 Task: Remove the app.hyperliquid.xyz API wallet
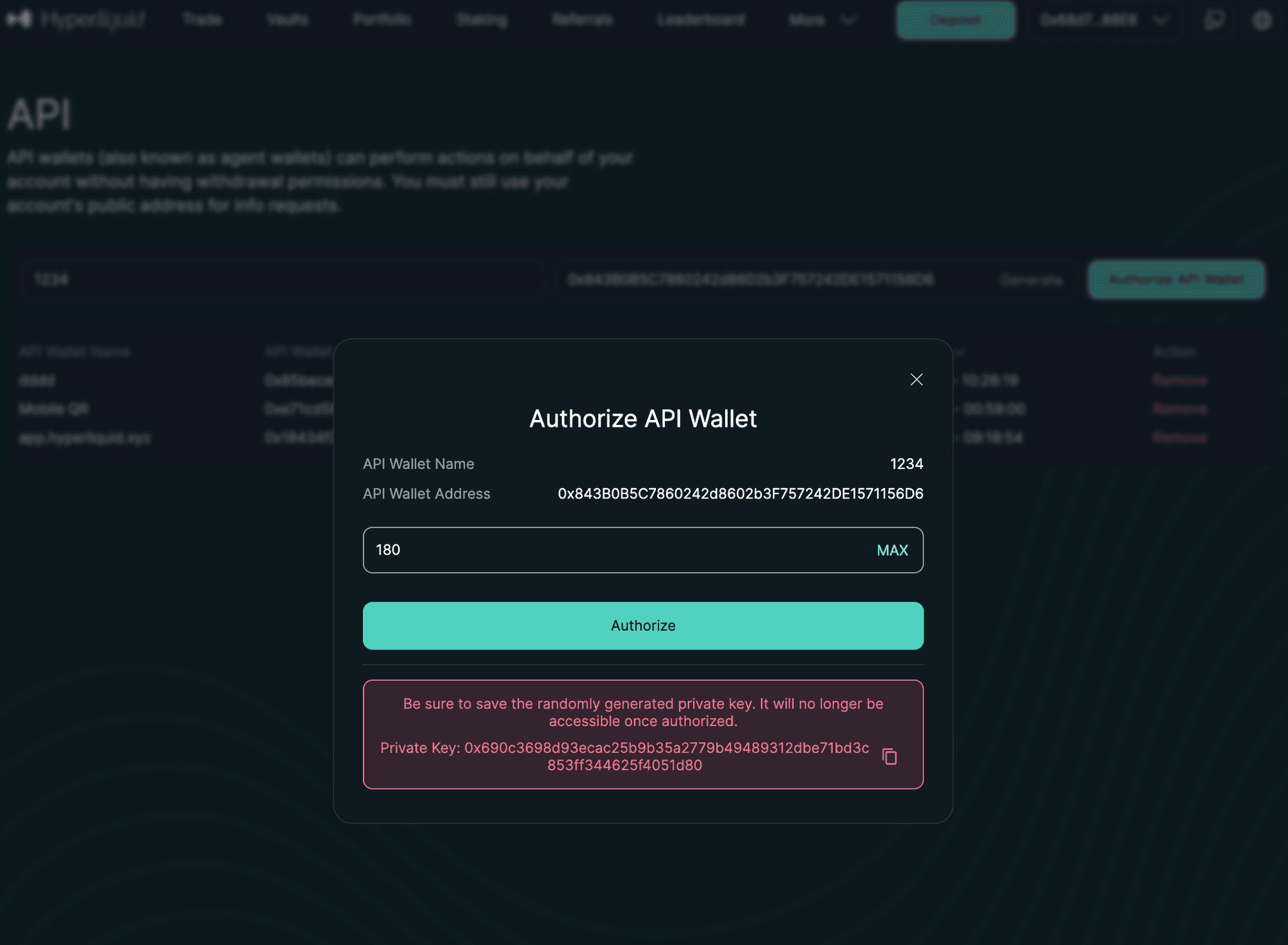[x=1180, y=438]
